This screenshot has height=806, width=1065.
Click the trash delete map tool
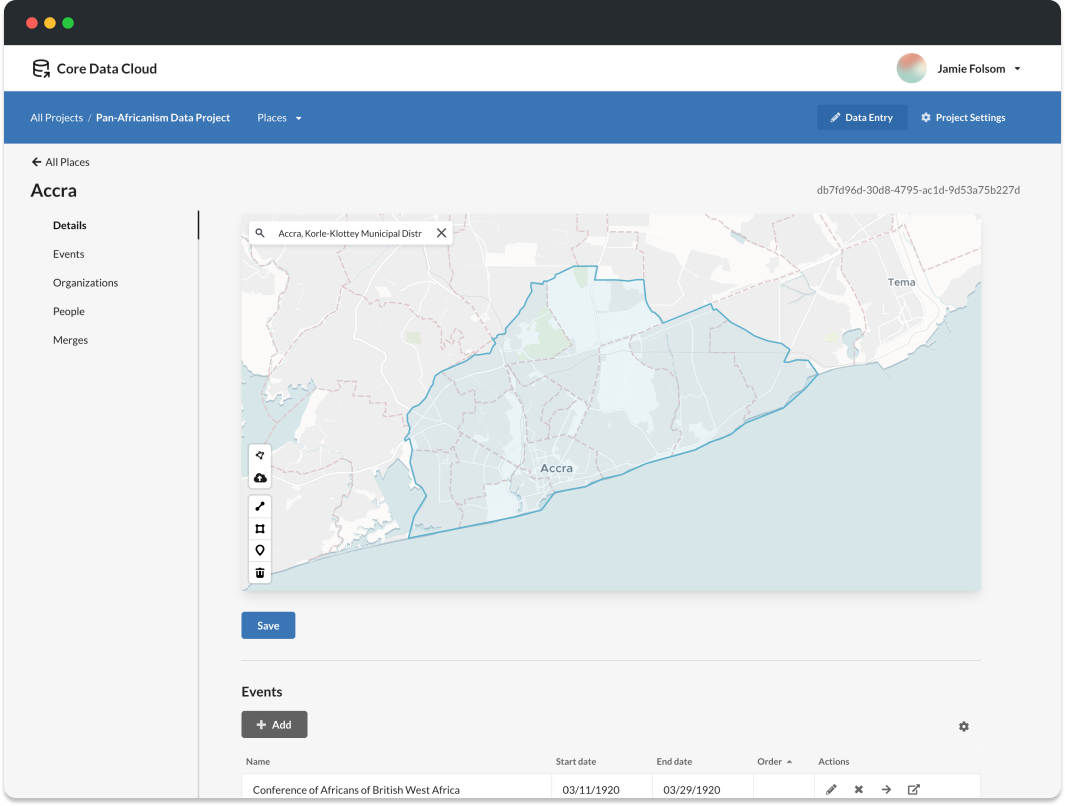260,572
